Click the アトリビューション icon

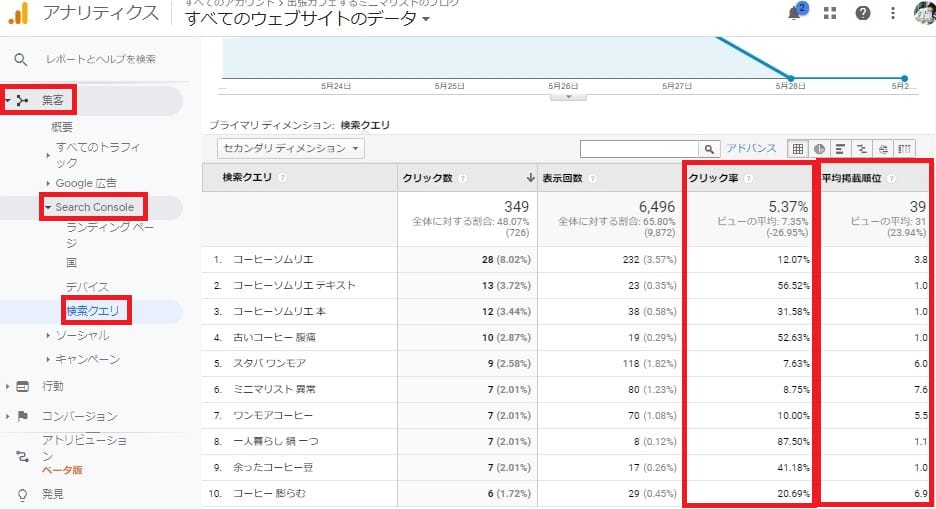pos(23,457)
